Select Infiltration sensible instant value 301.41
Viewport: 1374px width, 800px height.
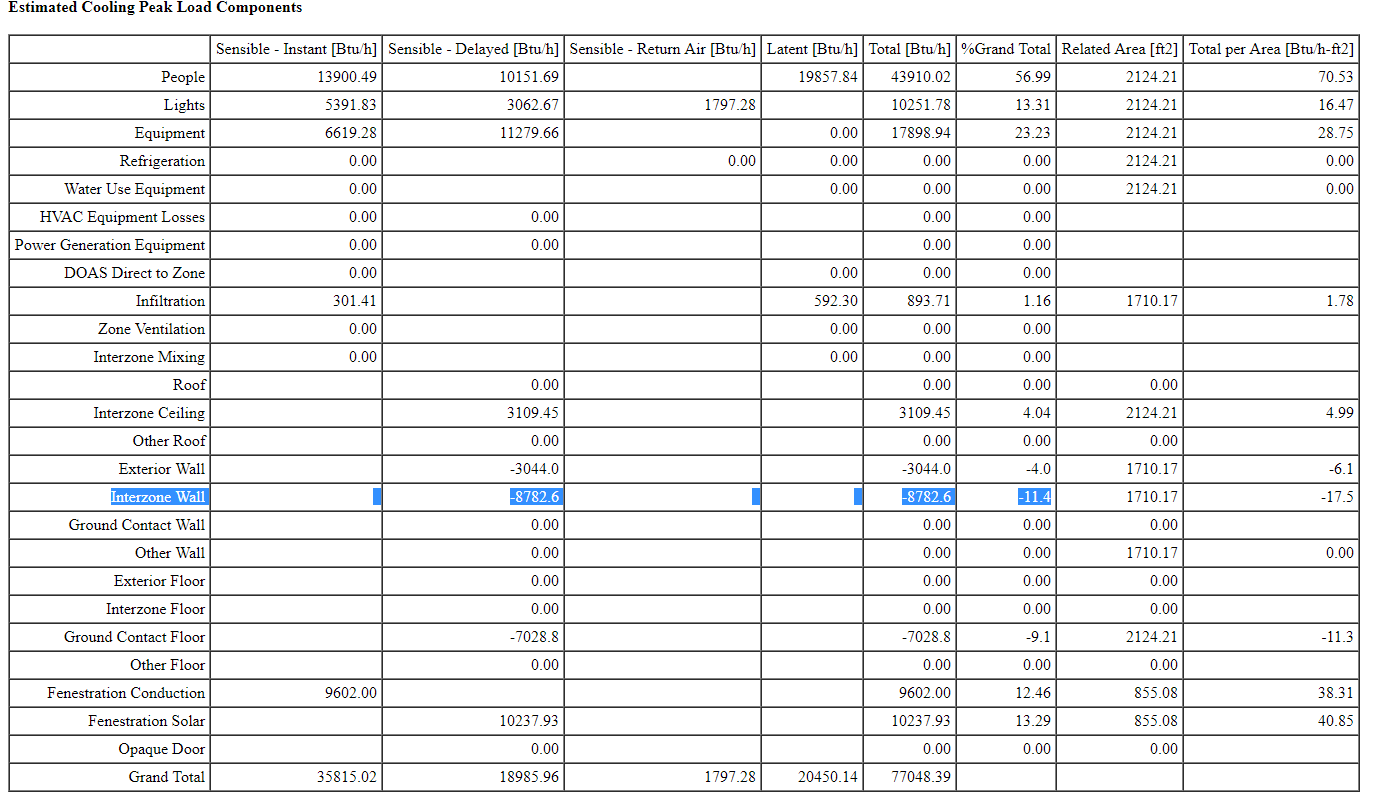(355, 301)
